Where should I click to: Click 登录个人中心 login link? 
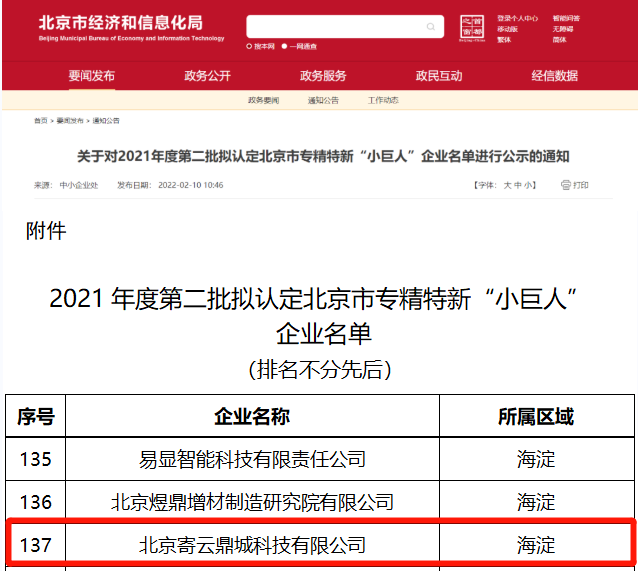click(517, 18)
